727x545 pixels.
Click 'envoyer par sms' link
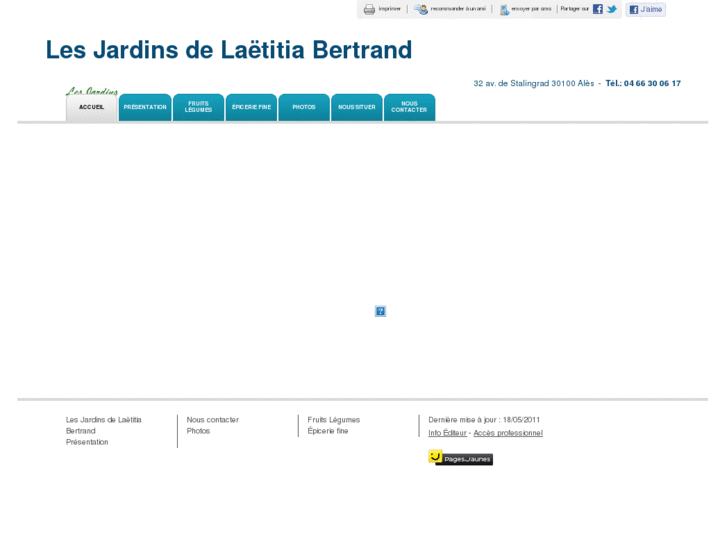(x=531, y=9)
